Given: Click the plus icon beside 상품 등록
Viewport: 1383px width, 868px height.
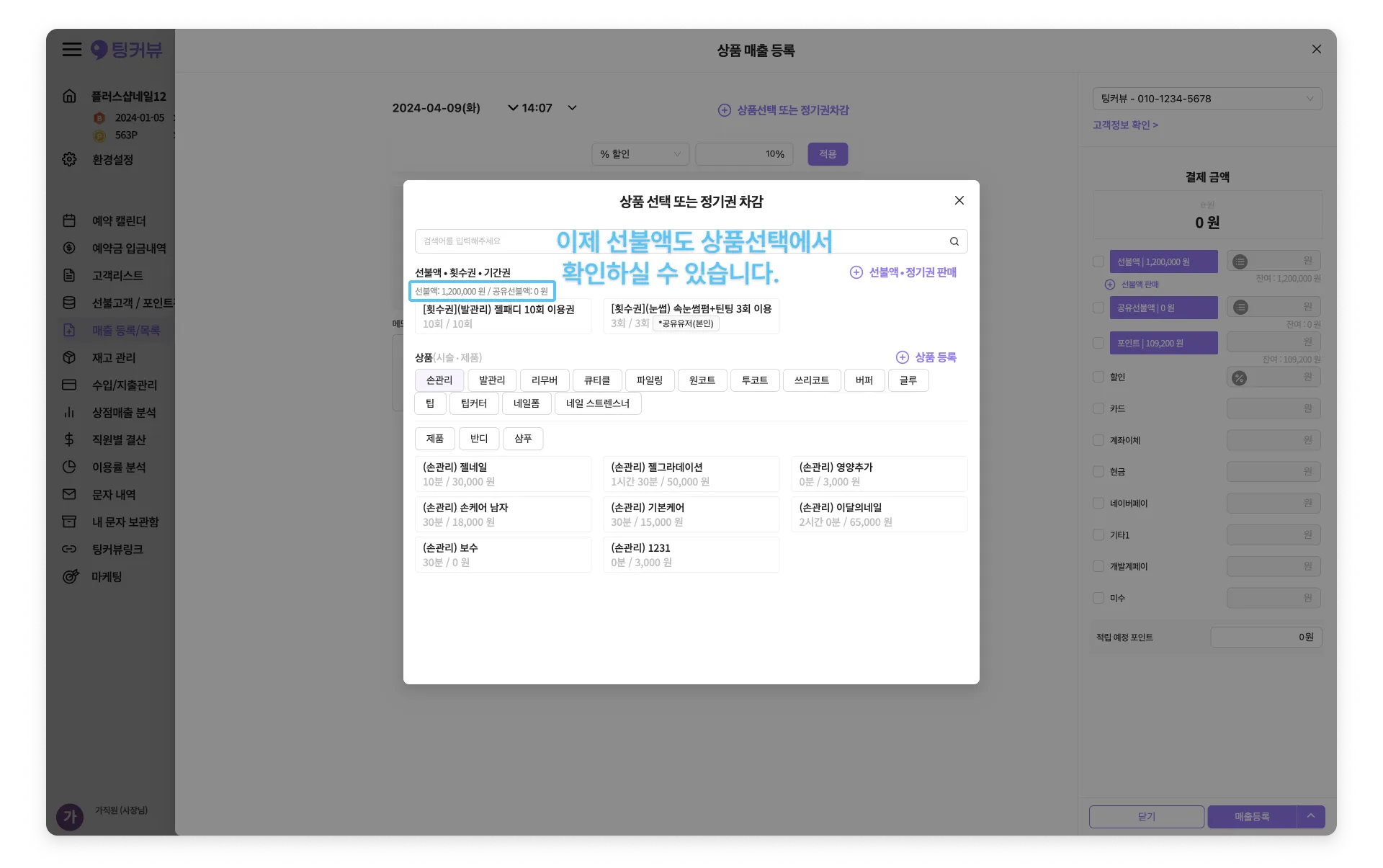Looking at the screenshot, I should (x=902, y=357).
